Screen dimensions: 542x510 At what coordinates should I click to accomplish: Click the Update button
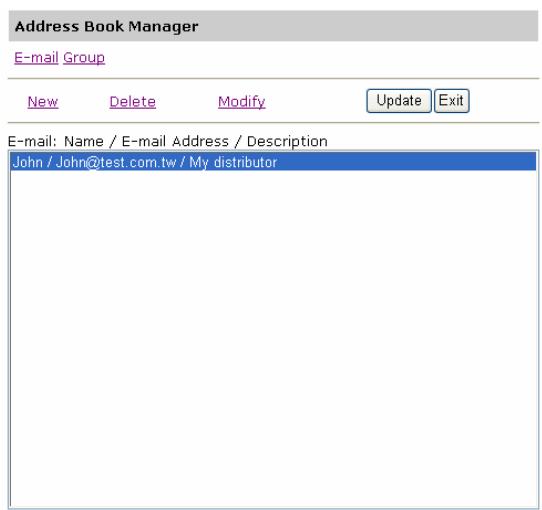pyautogui.click(x=399, y=101)
